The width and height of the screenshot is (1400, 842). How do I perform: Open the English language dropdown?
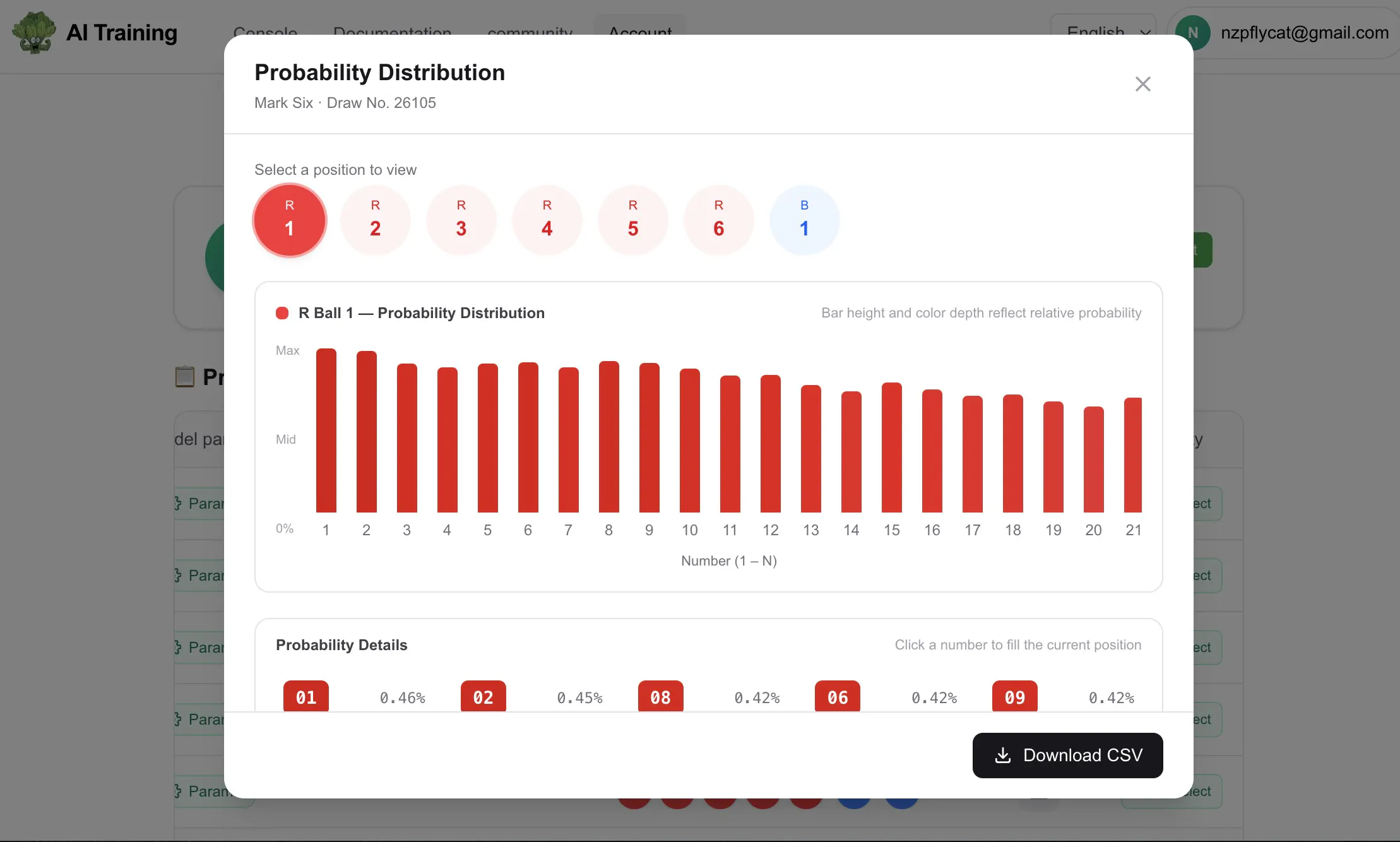coord(1103,25)
